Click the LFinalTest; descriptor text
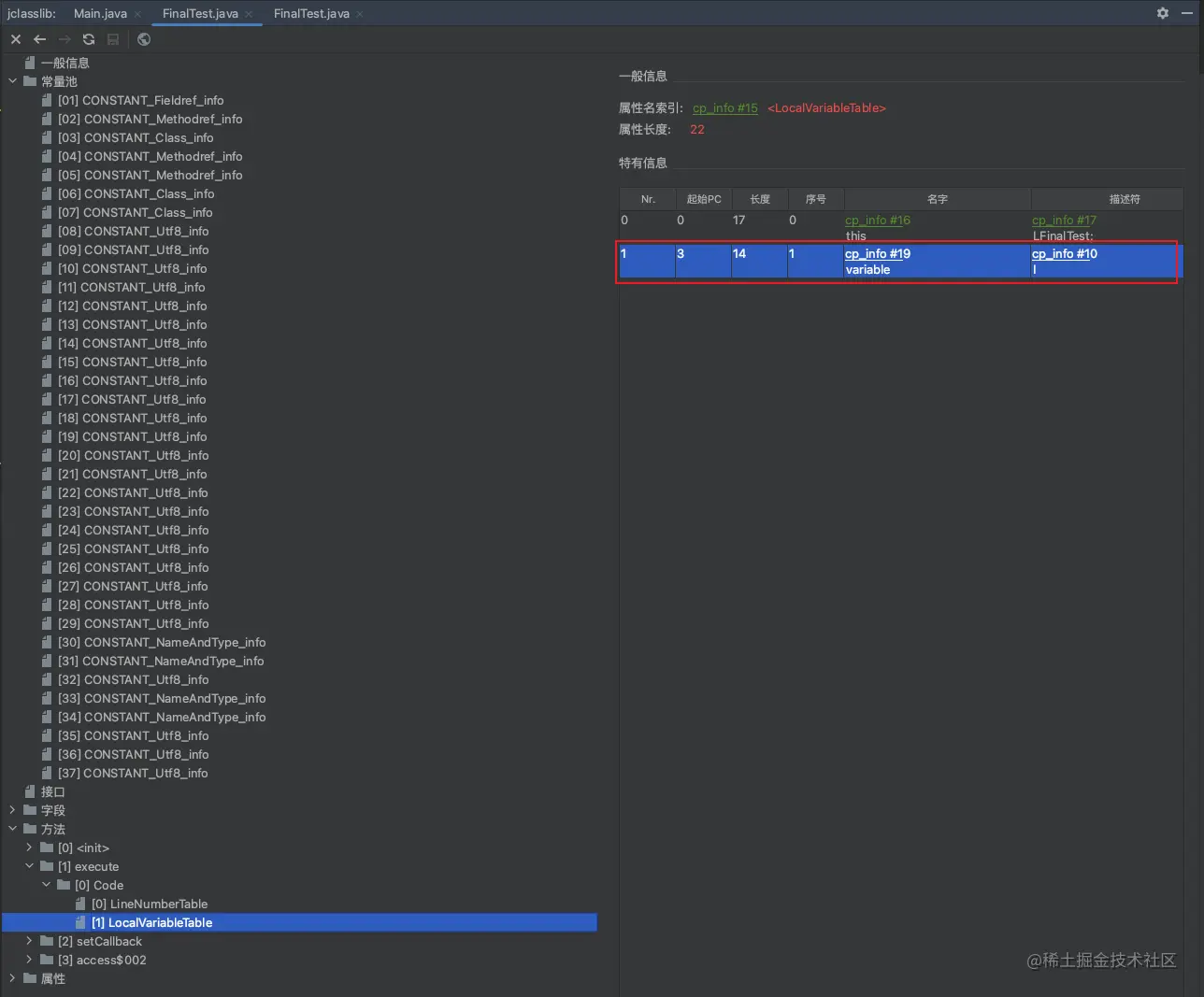The width and height of the screenshot is (1204, 997). [1063, 236]
